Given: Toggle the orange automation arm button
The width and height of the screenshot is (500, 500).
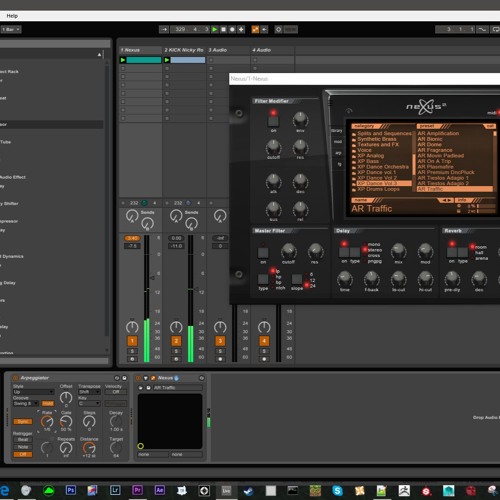Looking at the screenshot, I should pos(255,29).
